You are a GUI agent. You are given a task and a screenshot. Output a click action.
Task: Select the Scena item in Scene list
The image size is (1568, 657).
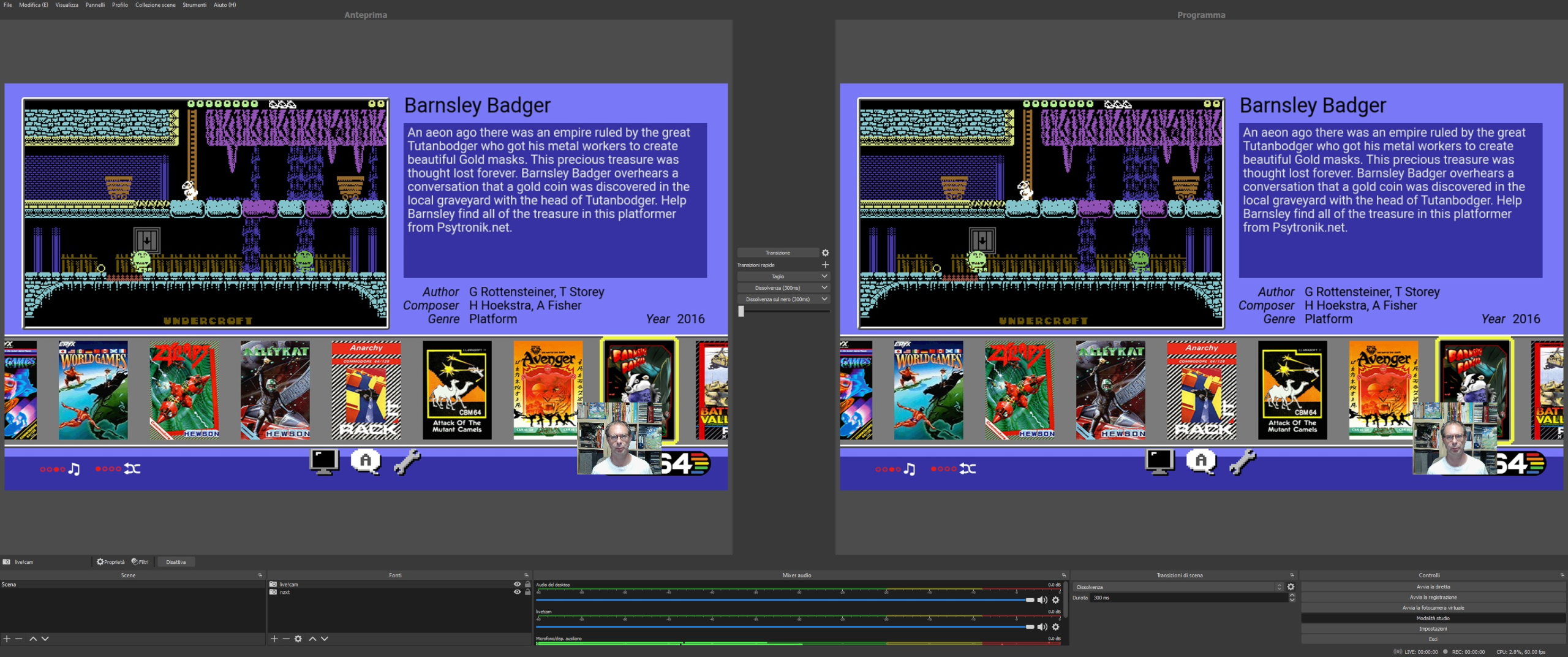(132, 585)
